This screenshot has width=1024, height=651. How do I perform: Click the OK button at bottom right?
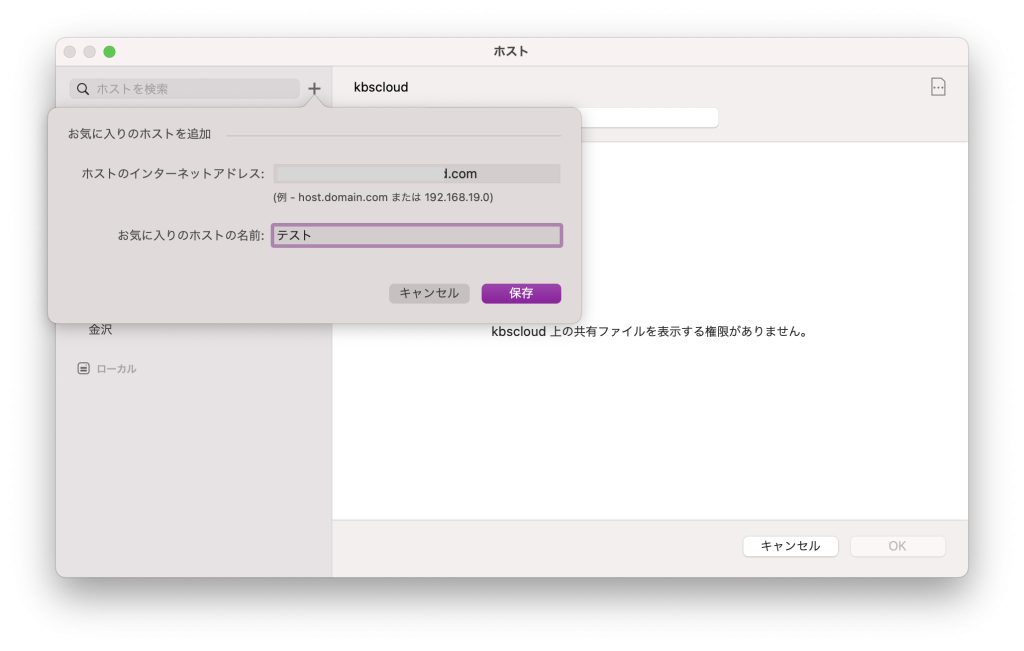[x=897, y=546]
